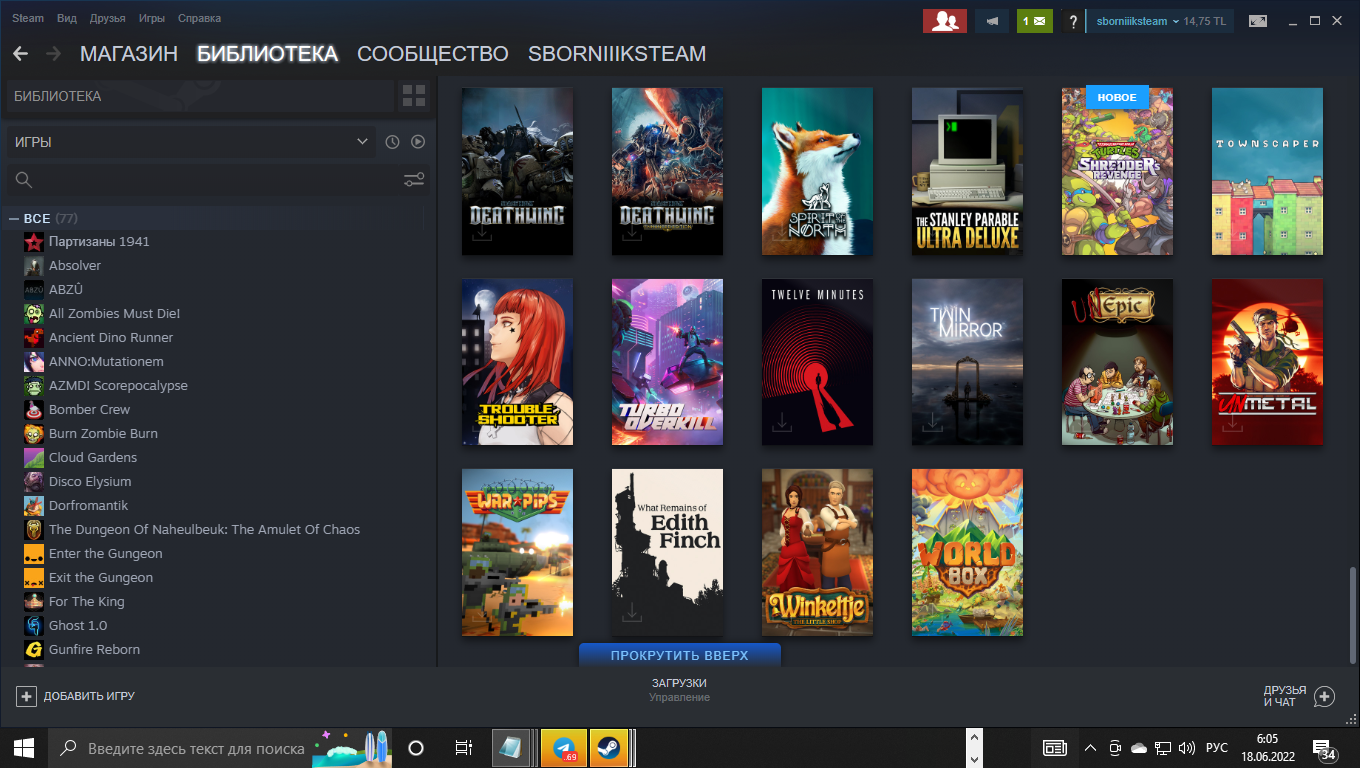This screenshot has width=1360, height=768.
Task: Click the add friends plus icon
Action: click(x=1324, y=696)
